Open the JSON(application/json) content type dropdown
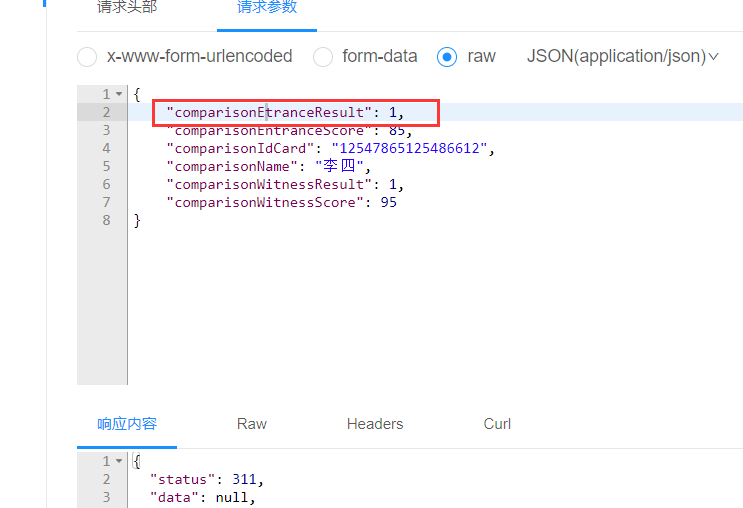The height and width of the screenshot is (508, 743). [623, 56]
